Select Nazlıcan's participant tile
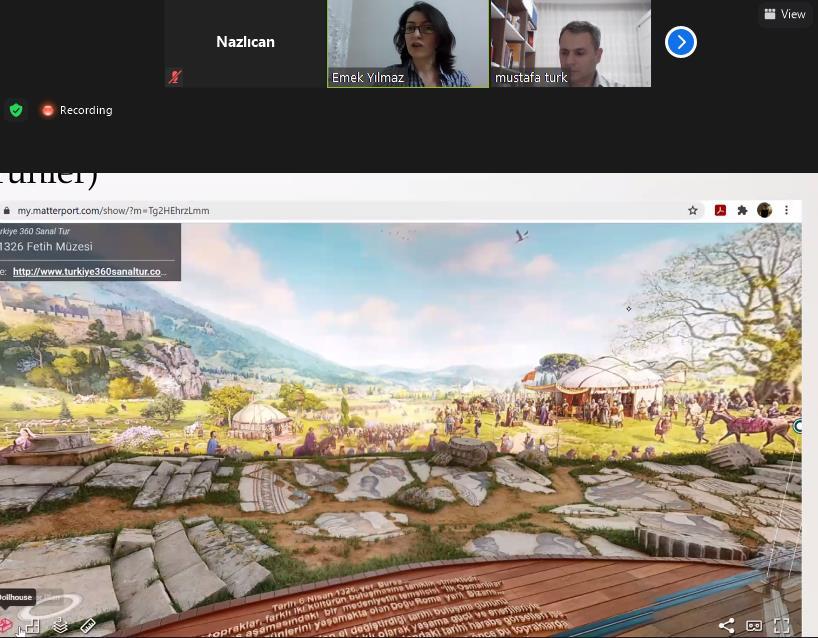 coord(245,43)
